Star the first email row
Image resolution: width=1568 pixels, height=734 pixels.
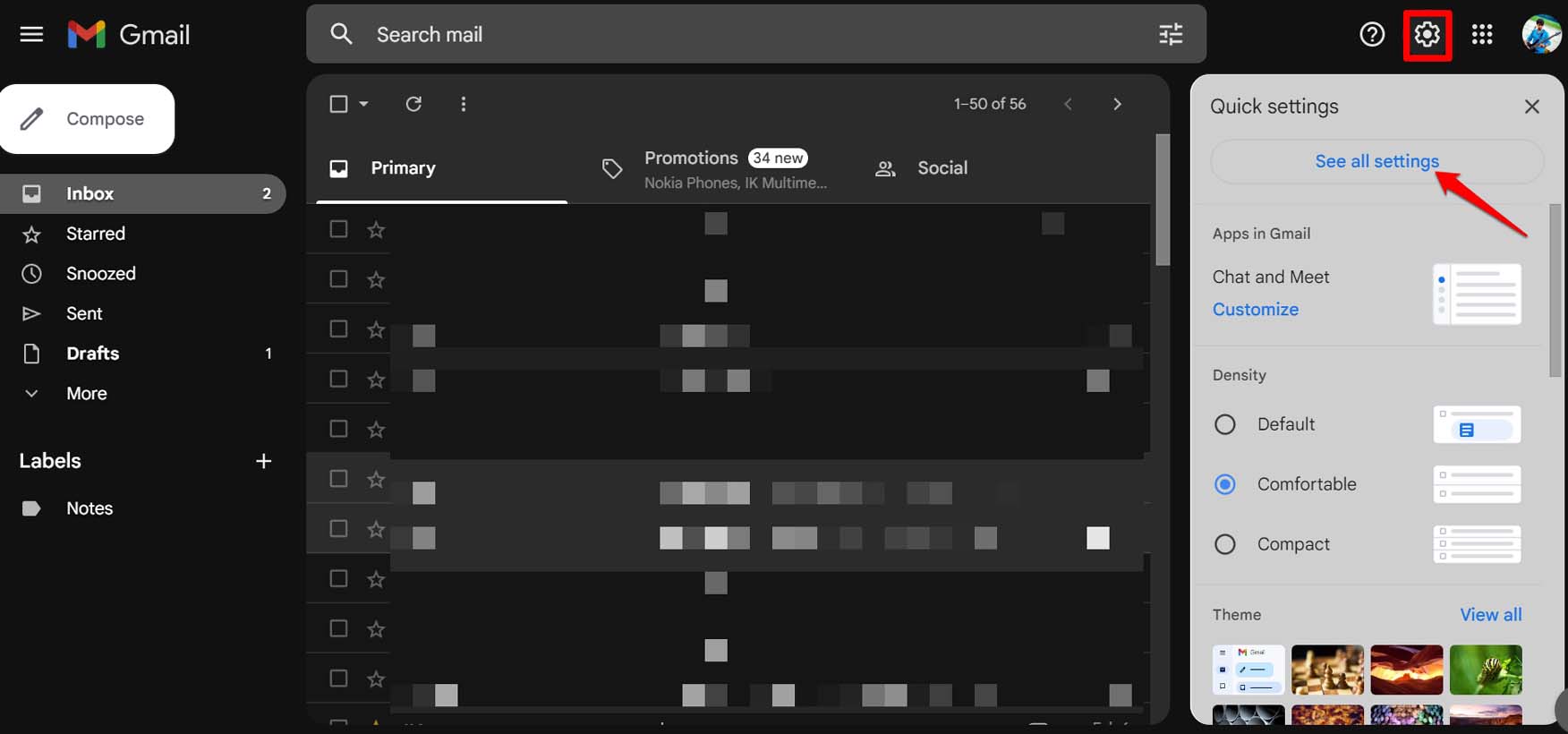(x=376, y=230)
